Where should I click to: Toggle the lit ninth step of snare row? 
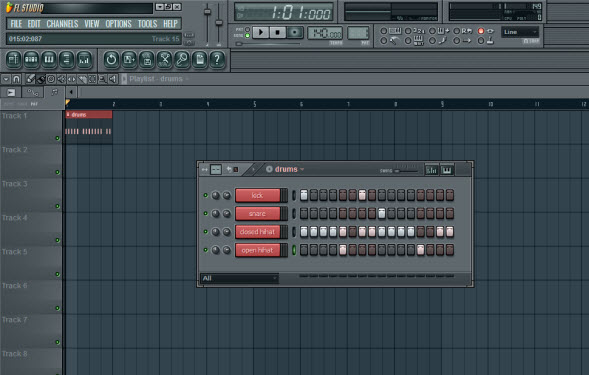pyautogui.click(x=382, y=213)
